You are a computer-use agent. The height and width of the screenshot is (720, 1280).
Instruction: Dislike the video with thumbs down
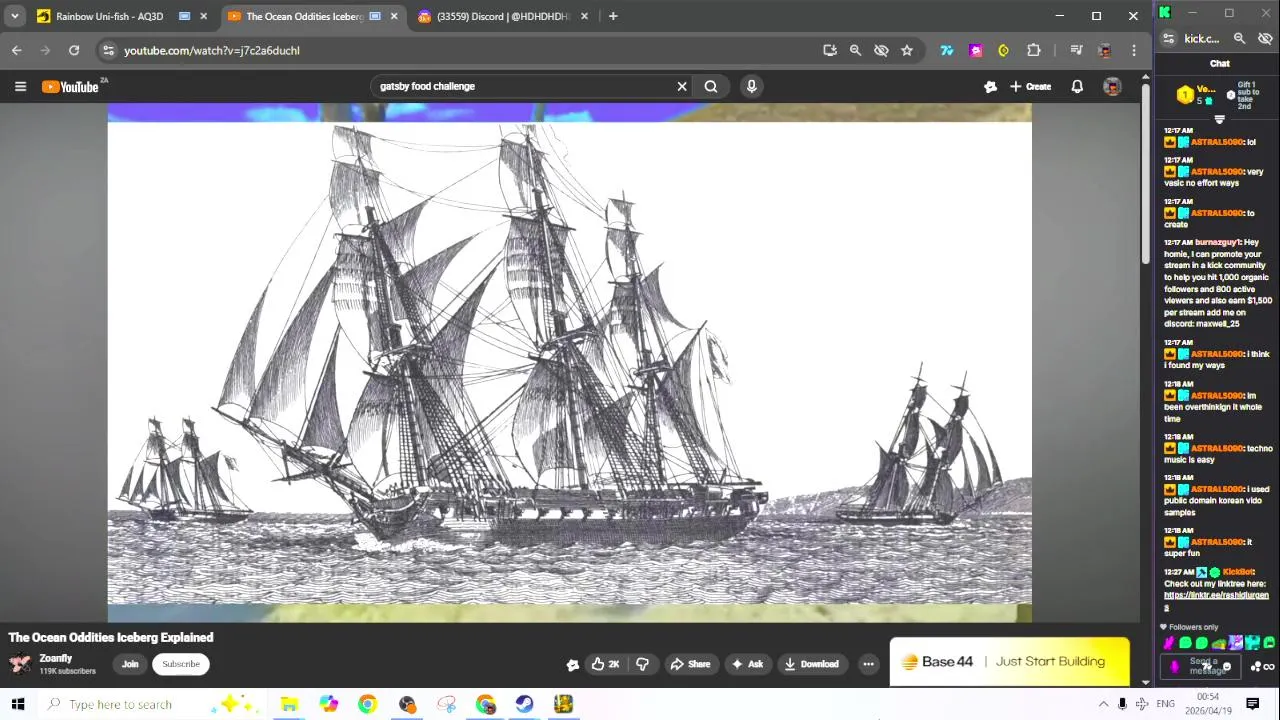pos(642,664)
